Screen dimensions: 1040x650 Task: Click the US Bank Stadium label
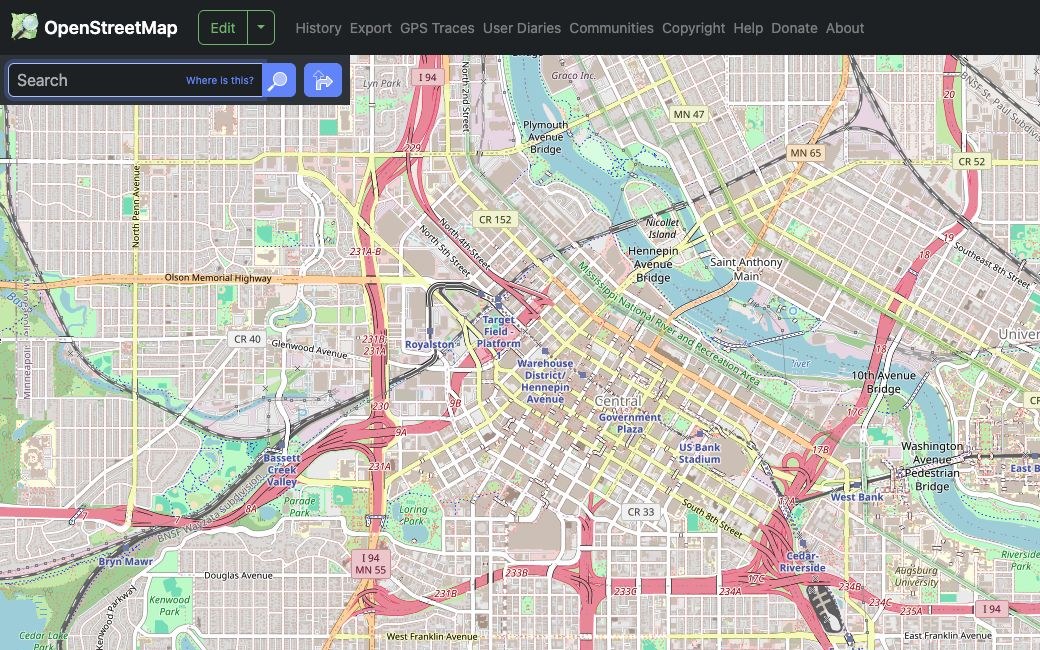(699, 453)
